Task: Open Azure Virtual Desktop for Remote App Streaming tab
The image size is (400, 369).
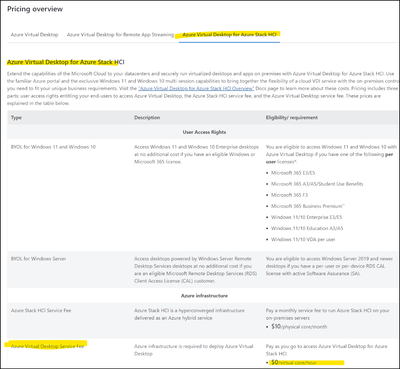Action: tap(120, 35)
